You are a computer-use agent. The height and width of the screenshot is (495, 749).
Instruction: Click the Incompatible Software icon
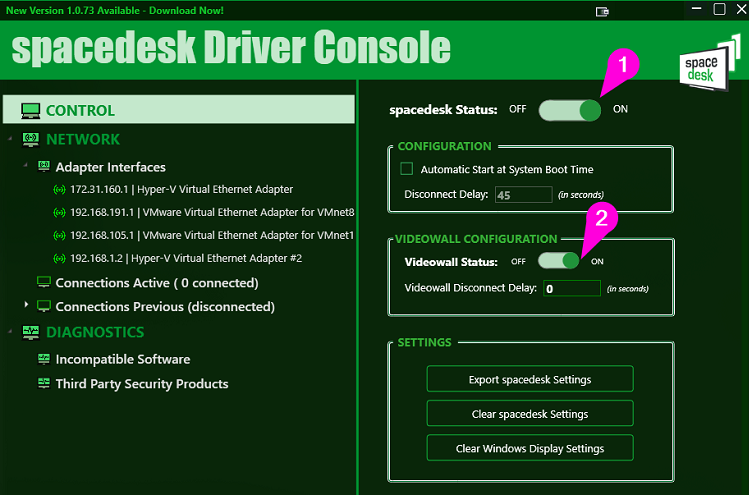tap(44, 358)
